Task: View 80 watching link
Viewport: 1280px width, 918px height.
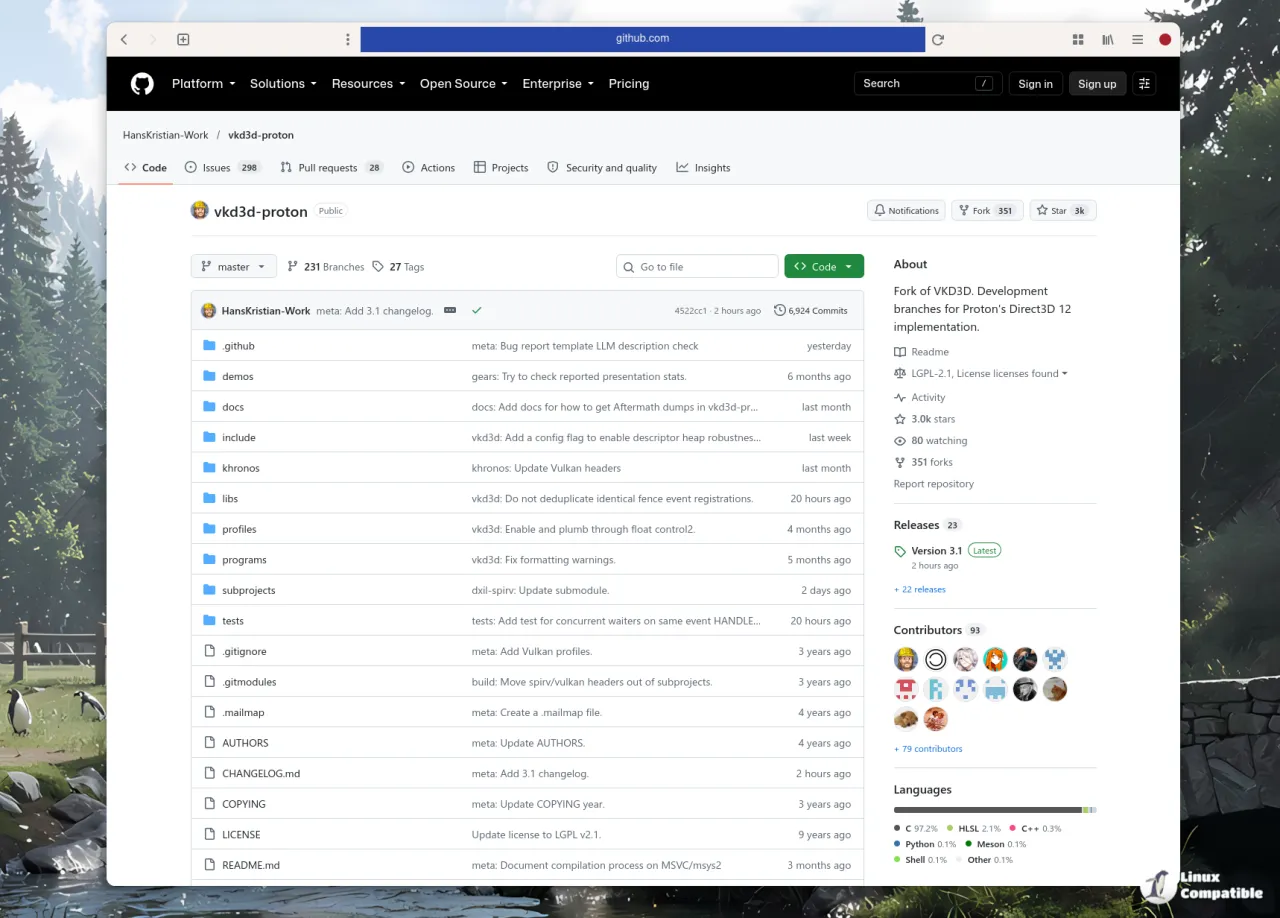Action: coord(931,440)
